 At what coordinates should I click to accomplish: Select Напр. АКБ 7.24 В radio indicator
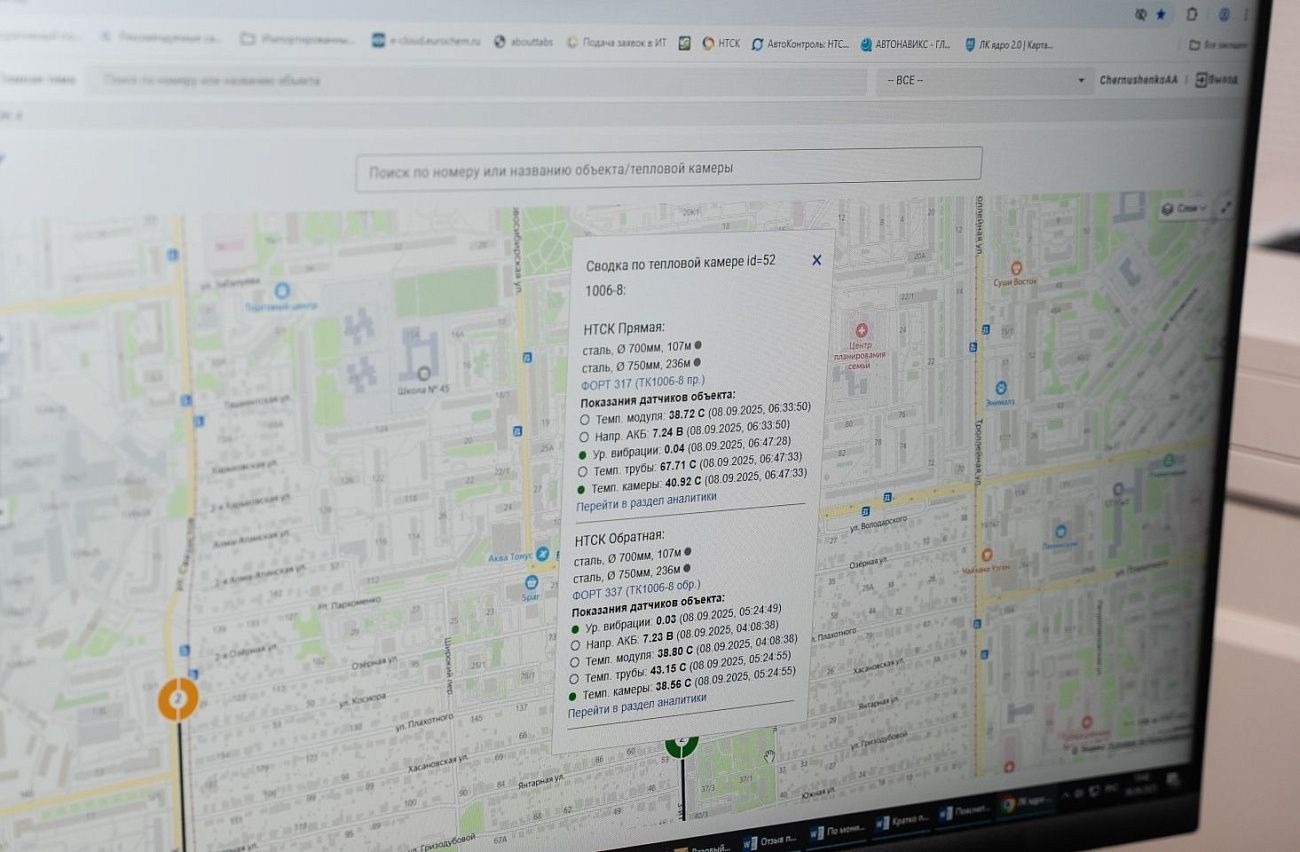[585, 437]
